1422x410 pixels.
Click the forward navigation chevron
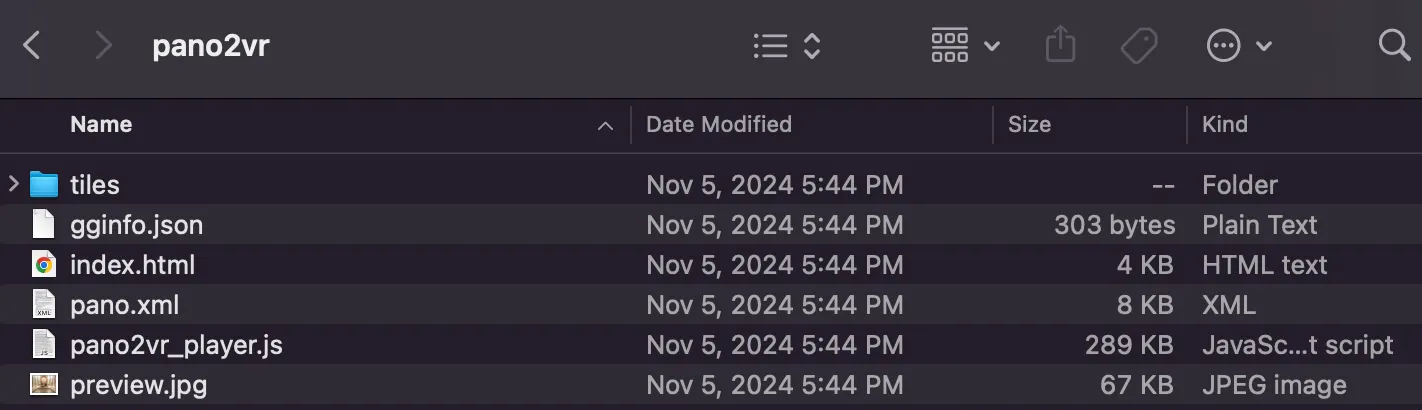pyautogui.click(x=103, y=45)
